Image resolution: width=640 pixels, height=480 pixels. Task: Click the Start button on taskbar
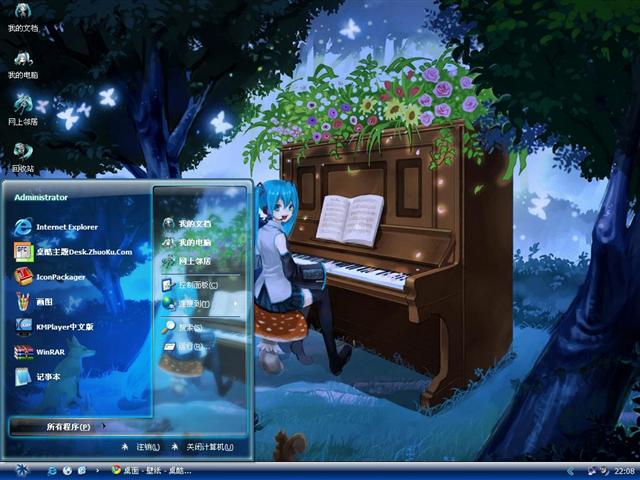[x=22, y=471]
